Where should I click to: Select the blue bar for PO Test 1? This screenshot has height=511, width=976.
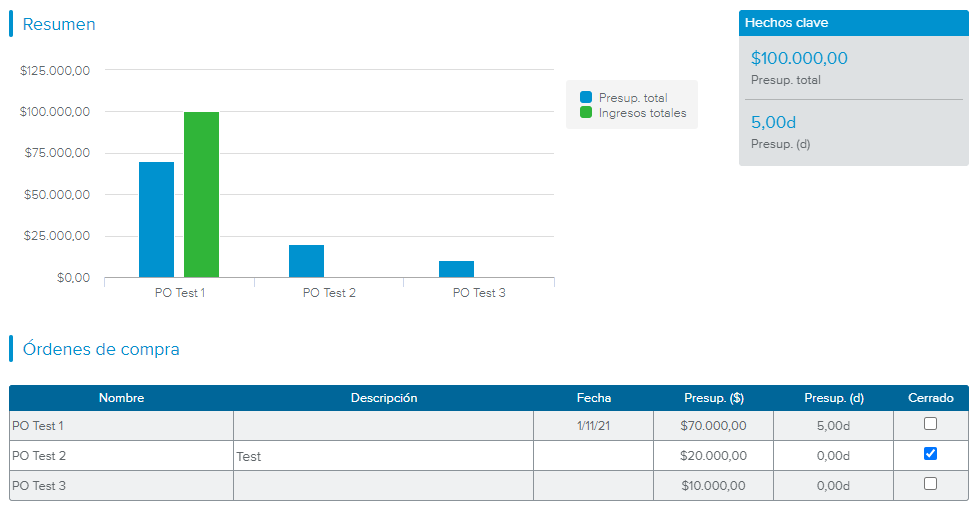click(x=156, y=219)
